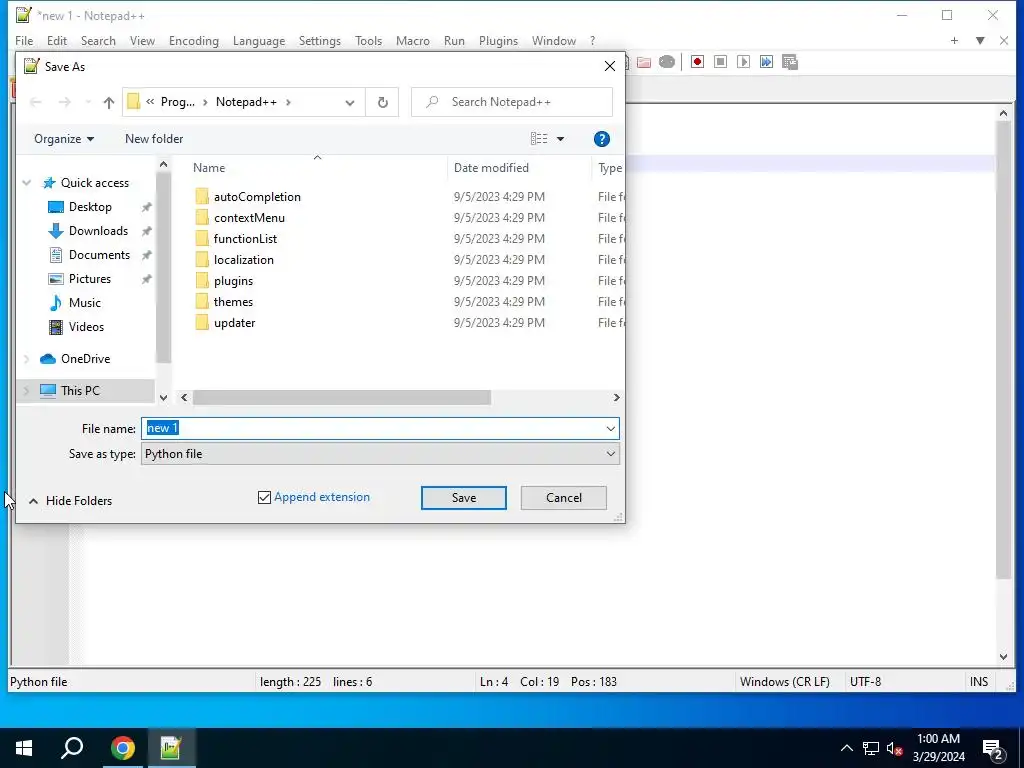Collapse folder pane with Hide Folders
Viewport: 1024px width, 768px height.
click(71, 501)
